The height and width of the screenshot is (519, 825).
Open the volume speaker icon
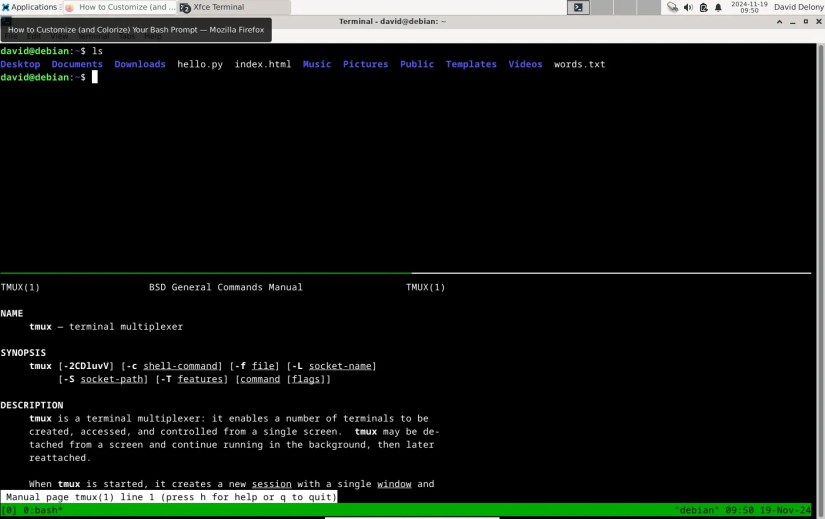(x=688, y=7)
